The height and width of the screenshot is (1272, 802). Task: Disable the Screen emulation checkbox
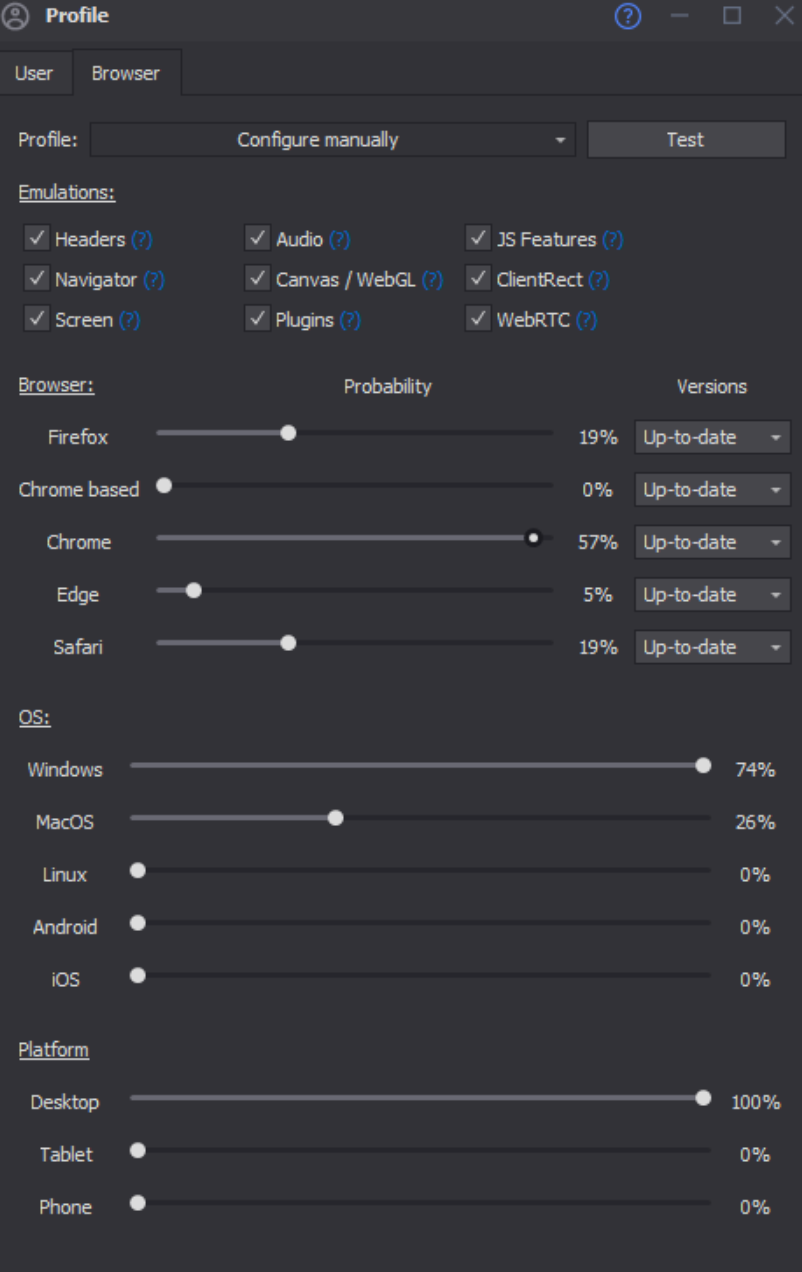pos(37,319)
